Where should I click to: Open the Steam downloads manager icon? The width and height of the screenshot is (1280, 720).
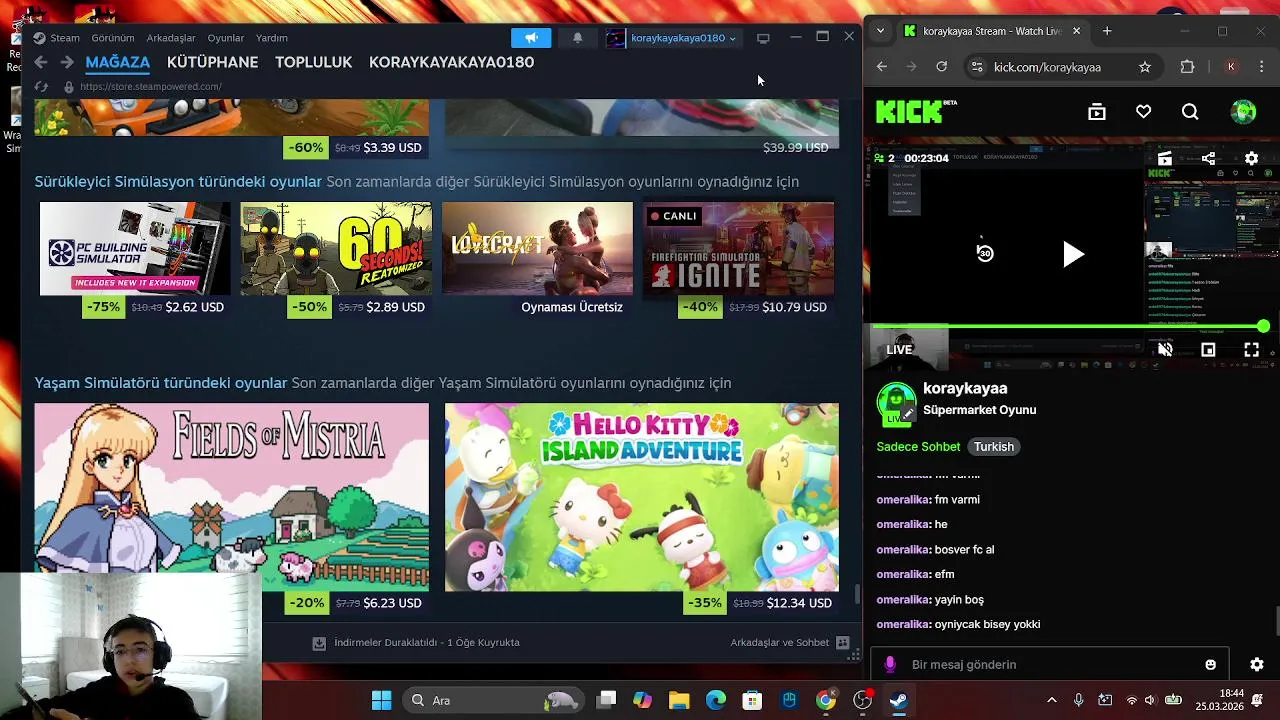[x=319, y=643]
